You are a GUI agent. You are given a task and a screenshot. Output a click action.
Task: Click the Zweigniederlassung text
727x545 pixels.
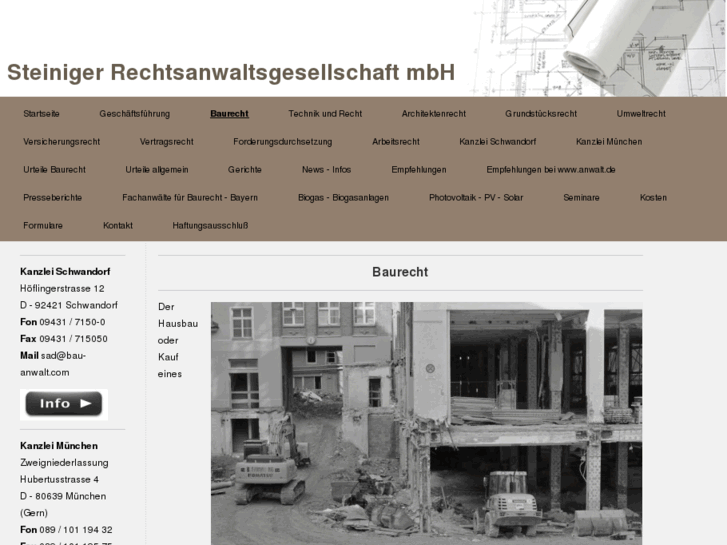[x=64, y=462]
